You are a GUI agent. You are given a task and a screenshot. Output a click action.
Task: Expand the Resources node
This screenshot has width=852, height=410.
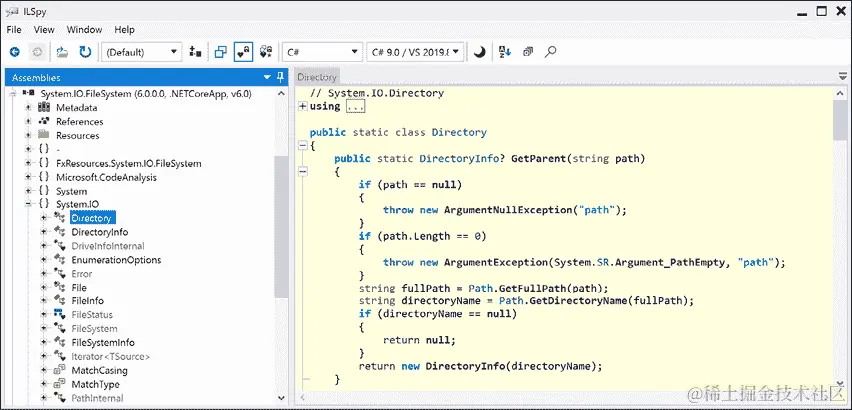pos(28,135)
